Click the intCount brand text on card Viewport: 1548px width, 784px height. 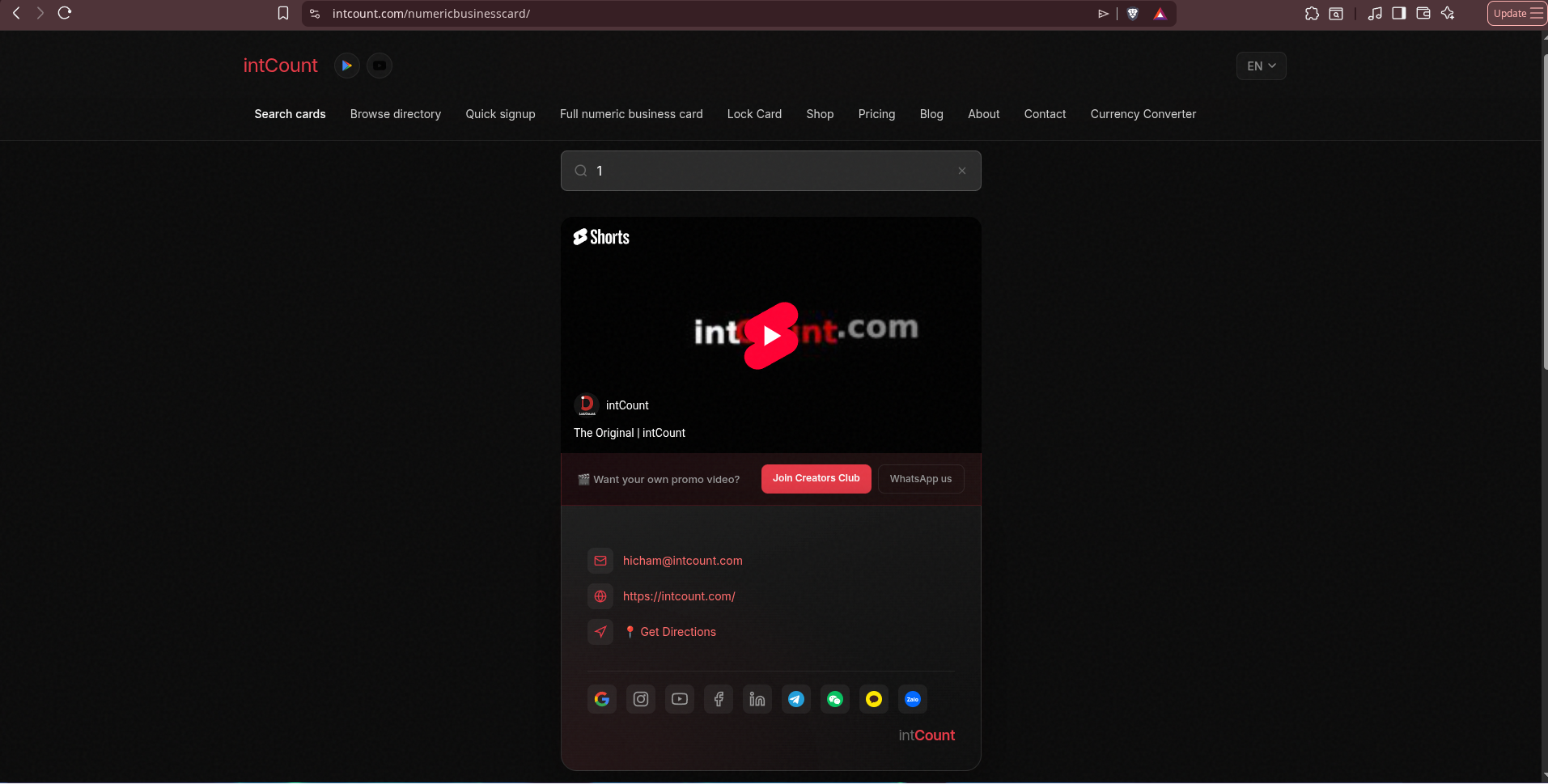(x=927, y=735)
